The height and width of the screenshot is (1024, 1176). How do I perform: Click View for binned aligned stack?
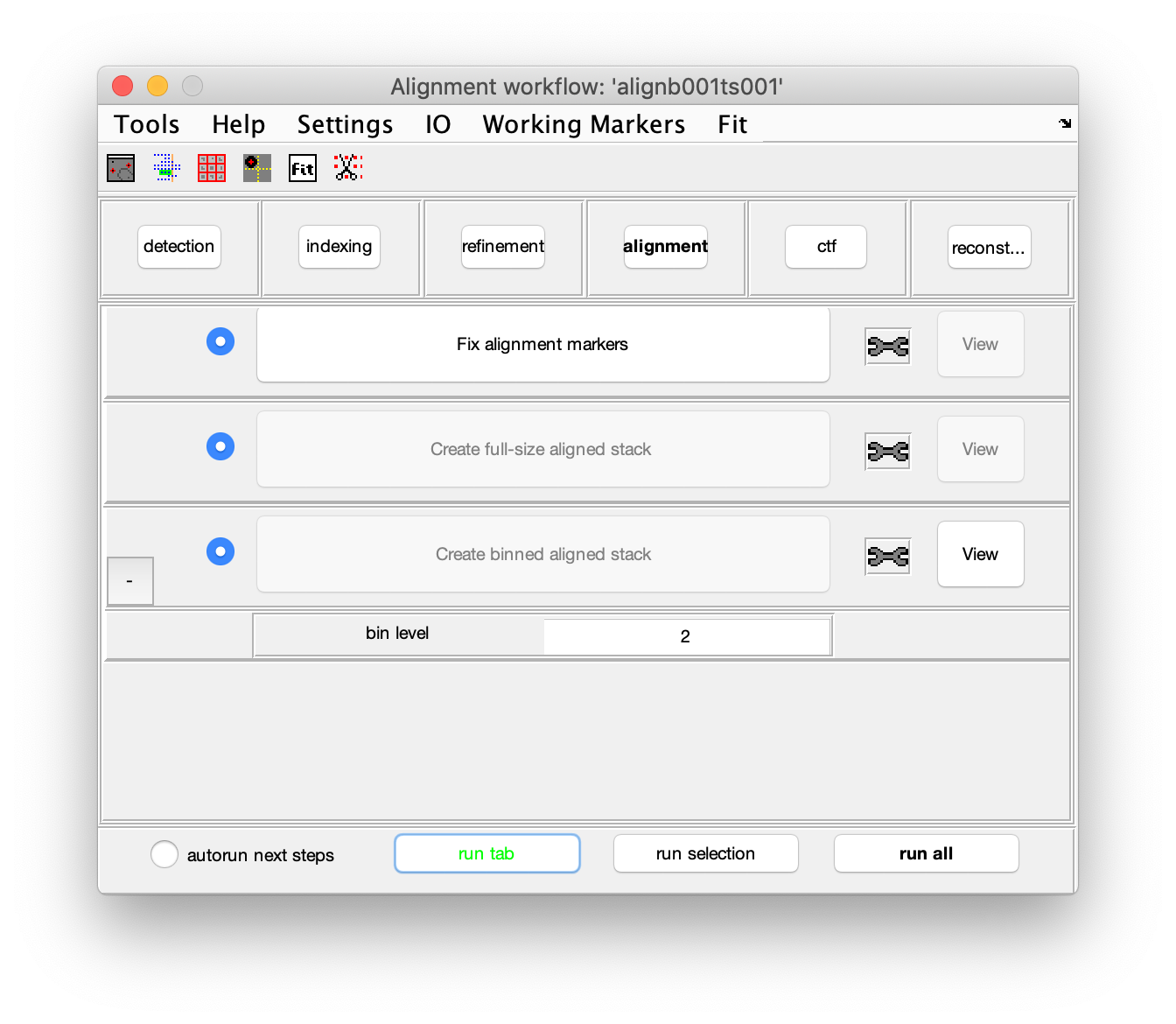981,554
